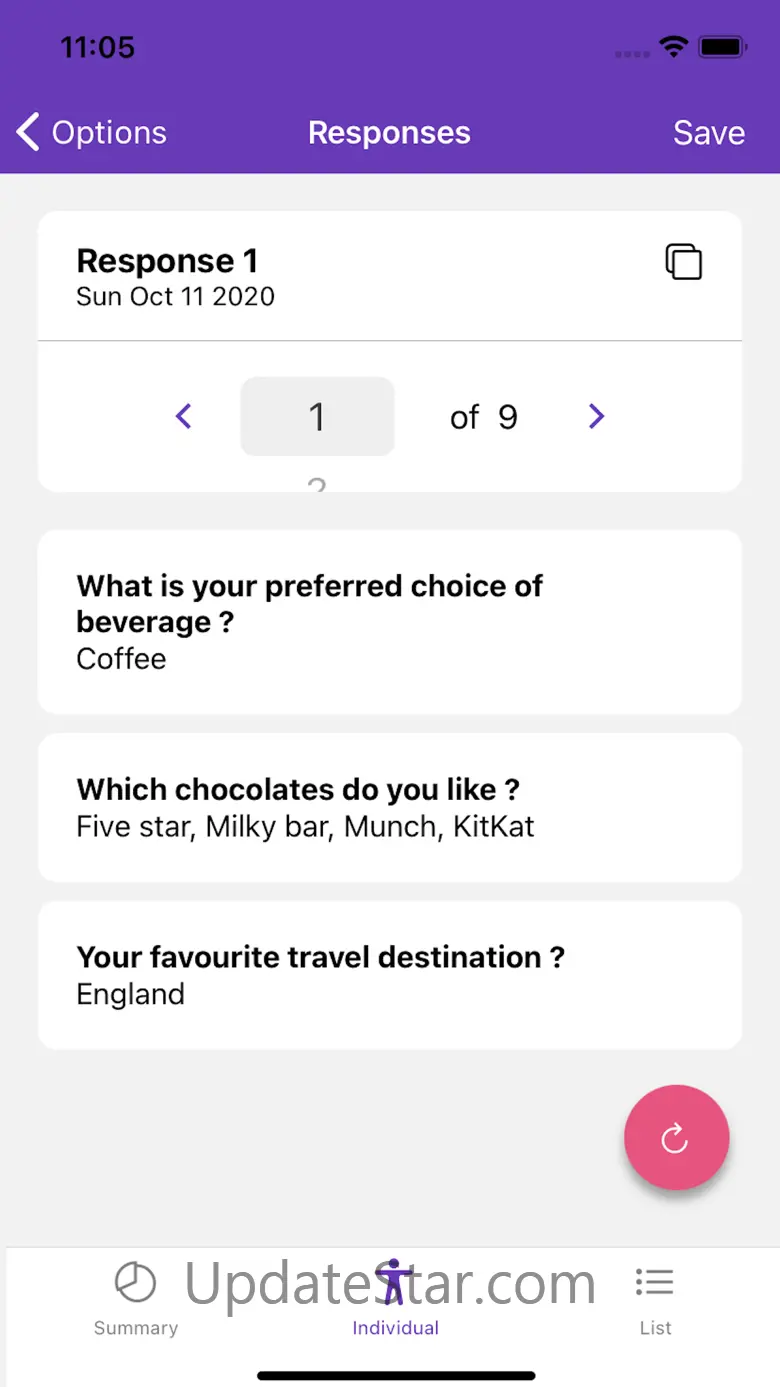Tap the pink refresh button

click(x=676, y=1137)
